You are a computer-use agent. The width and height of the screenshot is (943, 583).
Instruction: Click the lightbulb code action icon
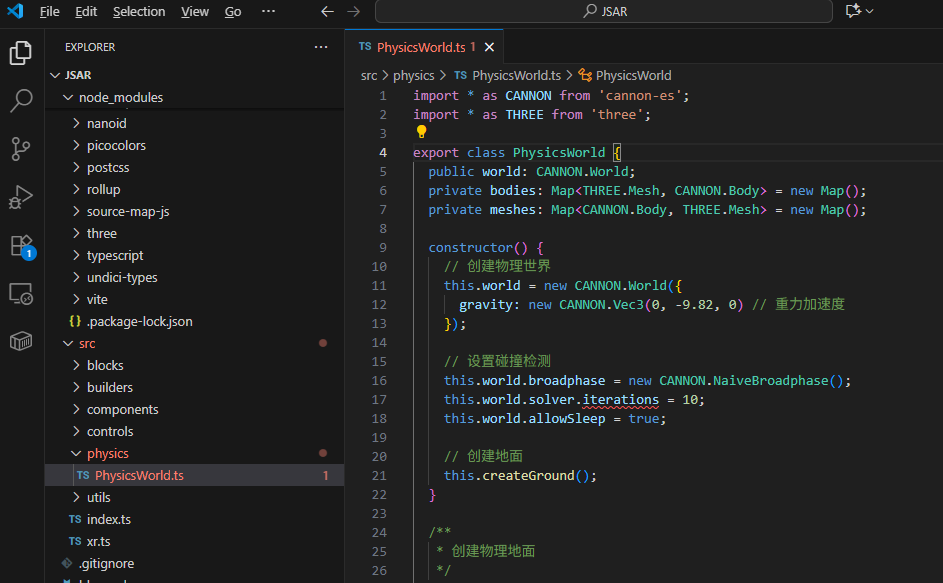421,132
